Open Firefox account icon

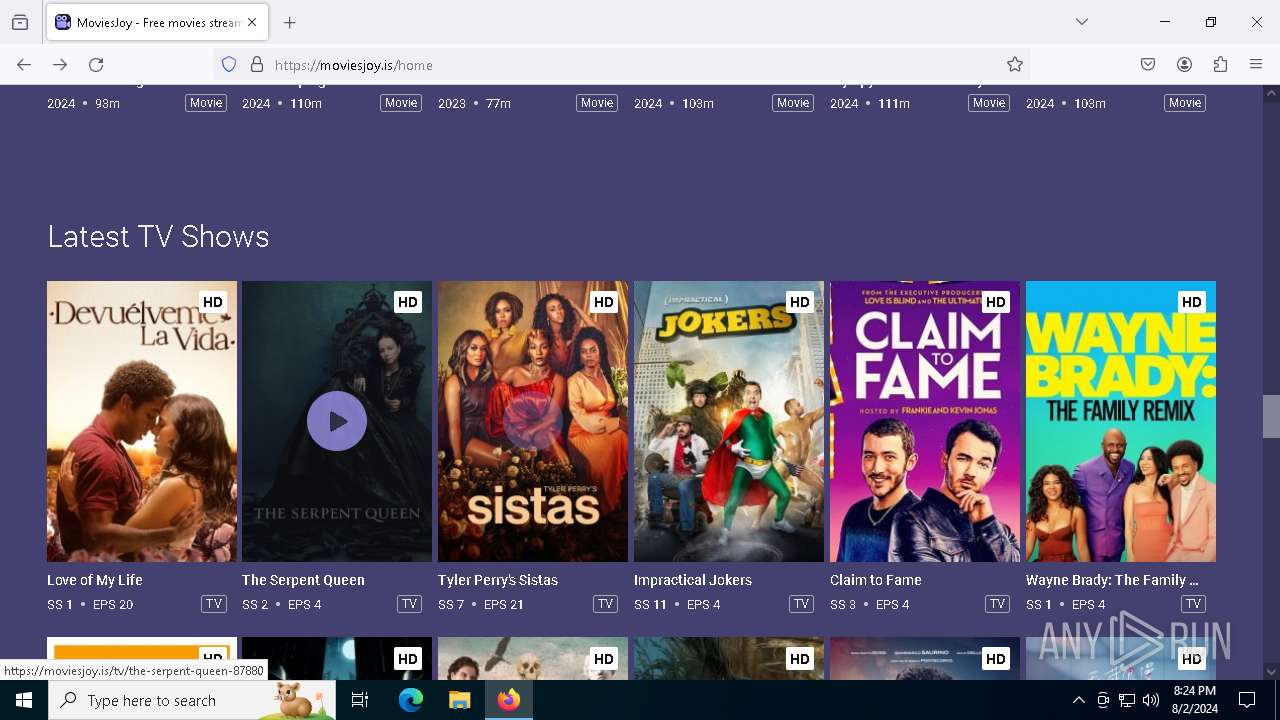1184,65
